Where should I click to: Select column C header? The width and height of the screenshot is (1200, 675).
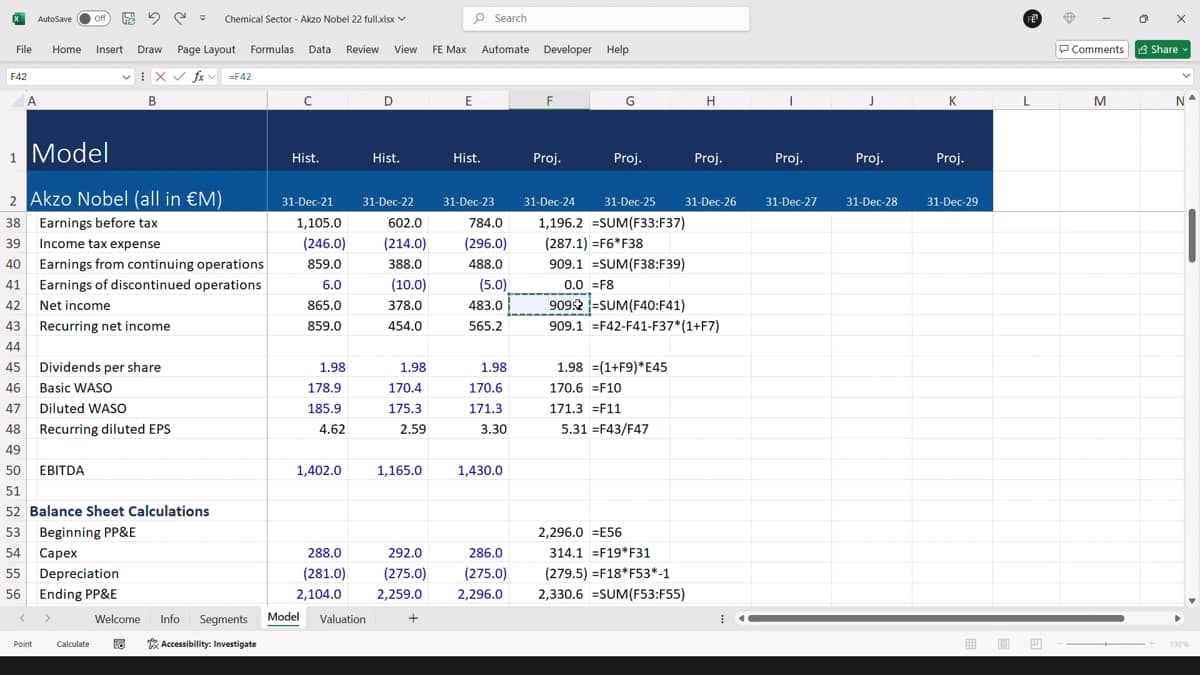pos(307,101)
